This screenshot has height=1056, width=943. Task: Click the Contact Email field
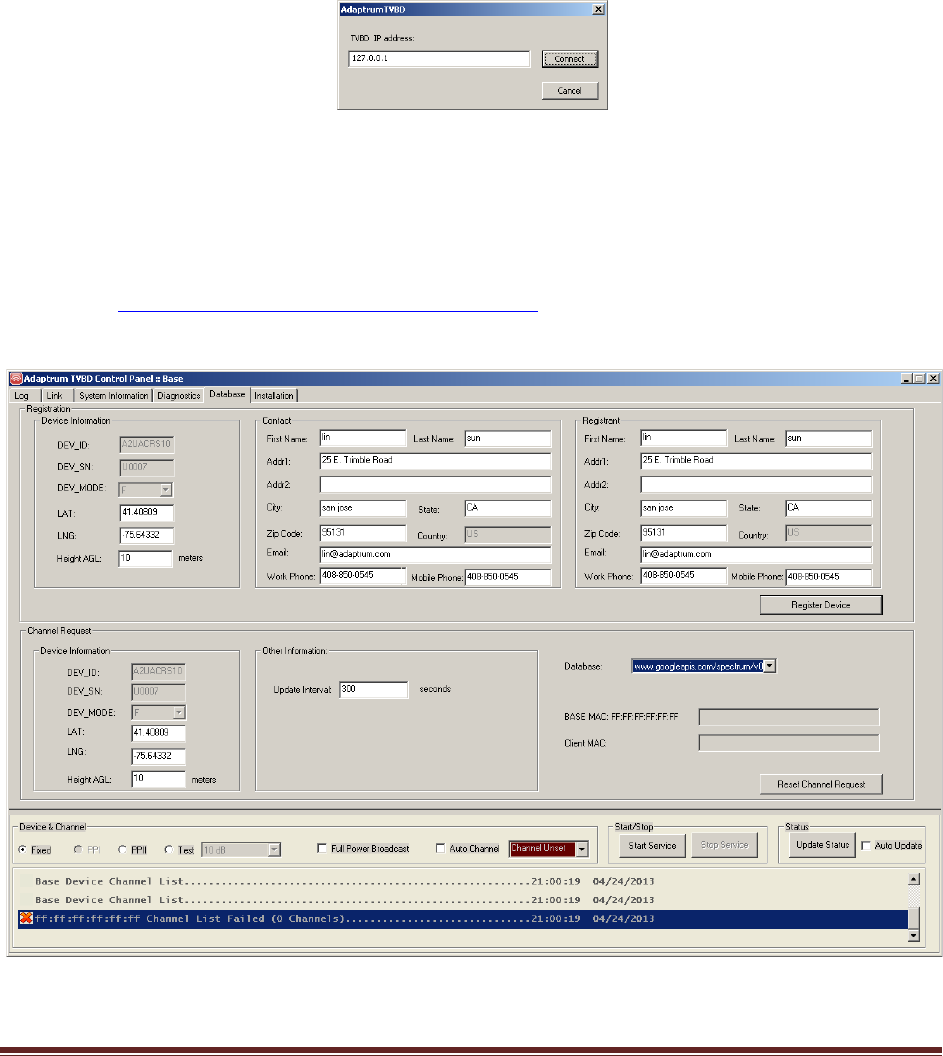(x=435, y=554)
